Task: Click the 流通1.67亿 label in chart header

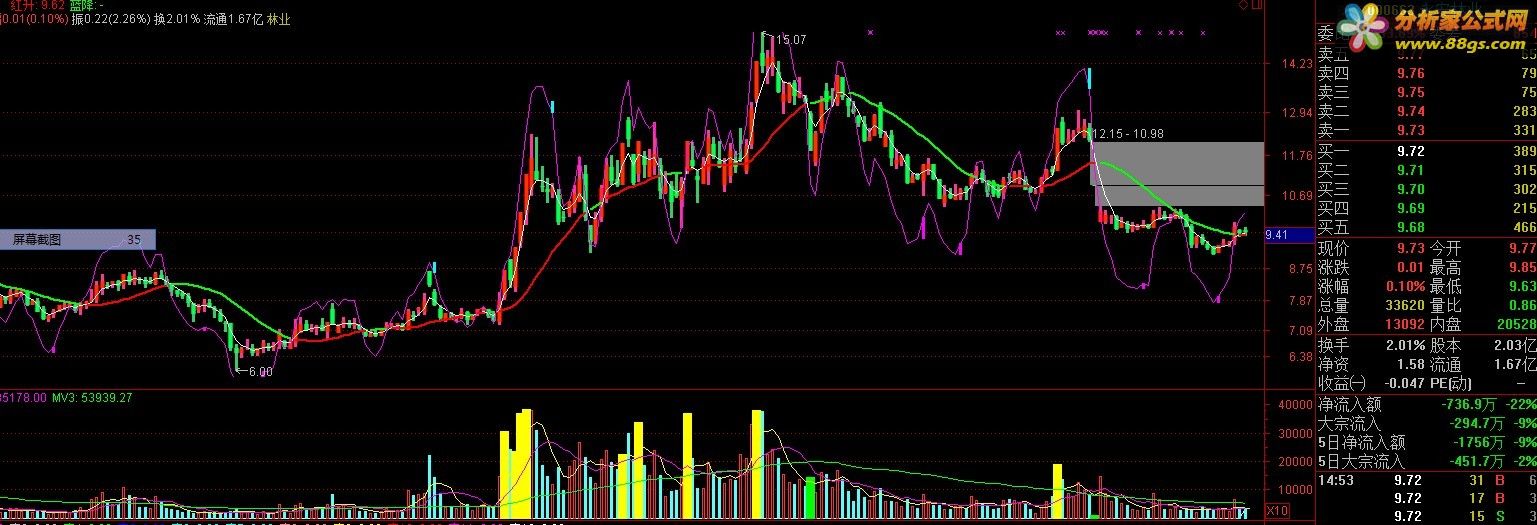Action: [233, 19]
